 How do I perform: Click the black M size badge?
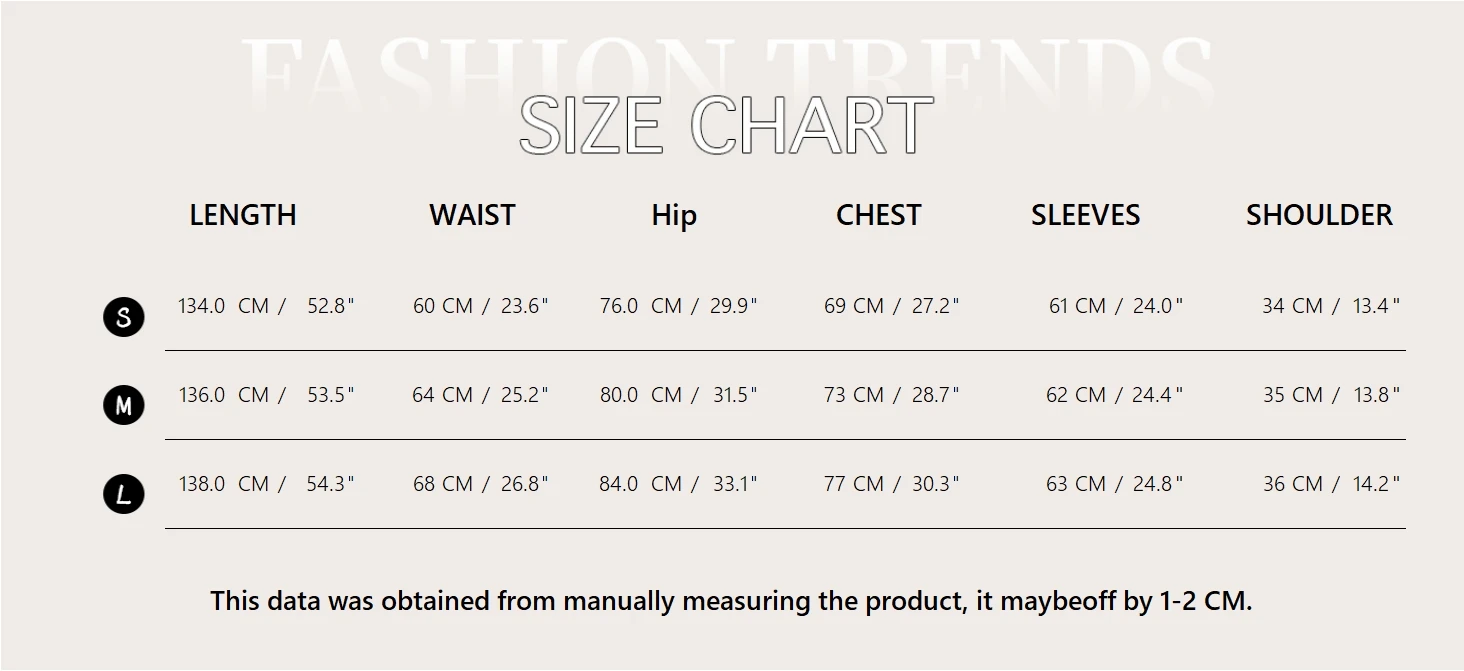point(124,405)
